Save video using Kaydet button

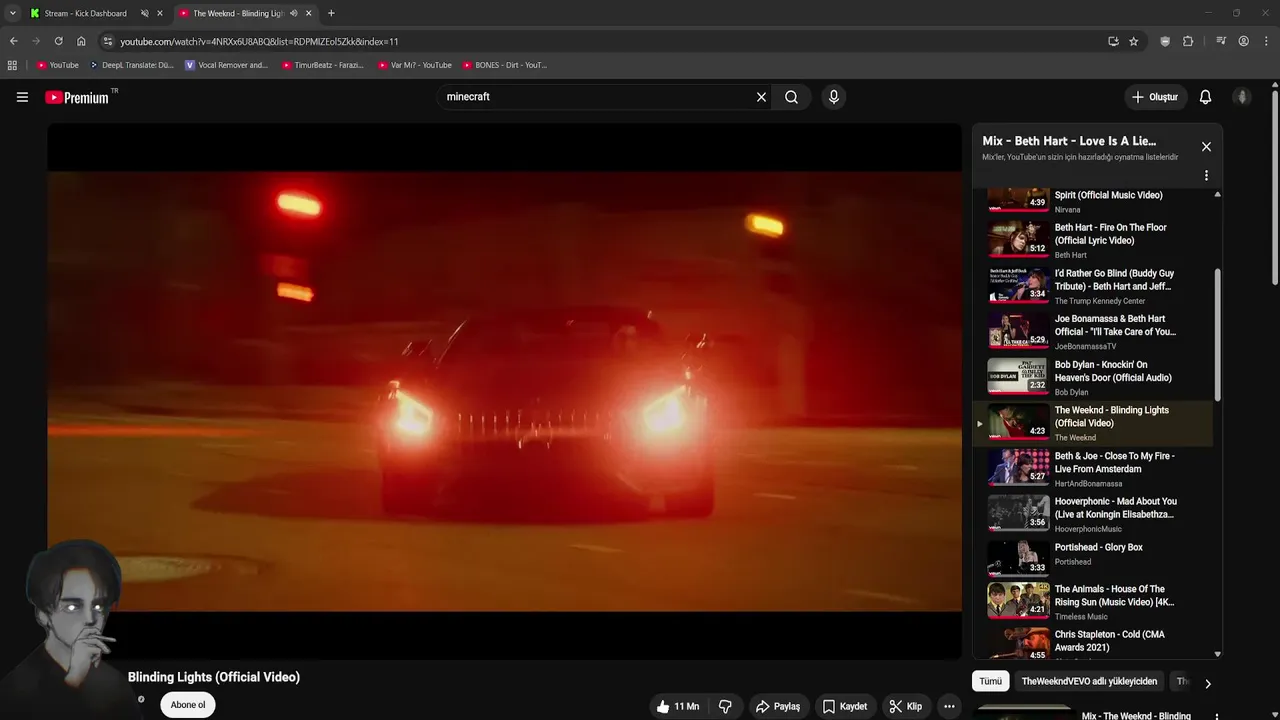(845, 706)
